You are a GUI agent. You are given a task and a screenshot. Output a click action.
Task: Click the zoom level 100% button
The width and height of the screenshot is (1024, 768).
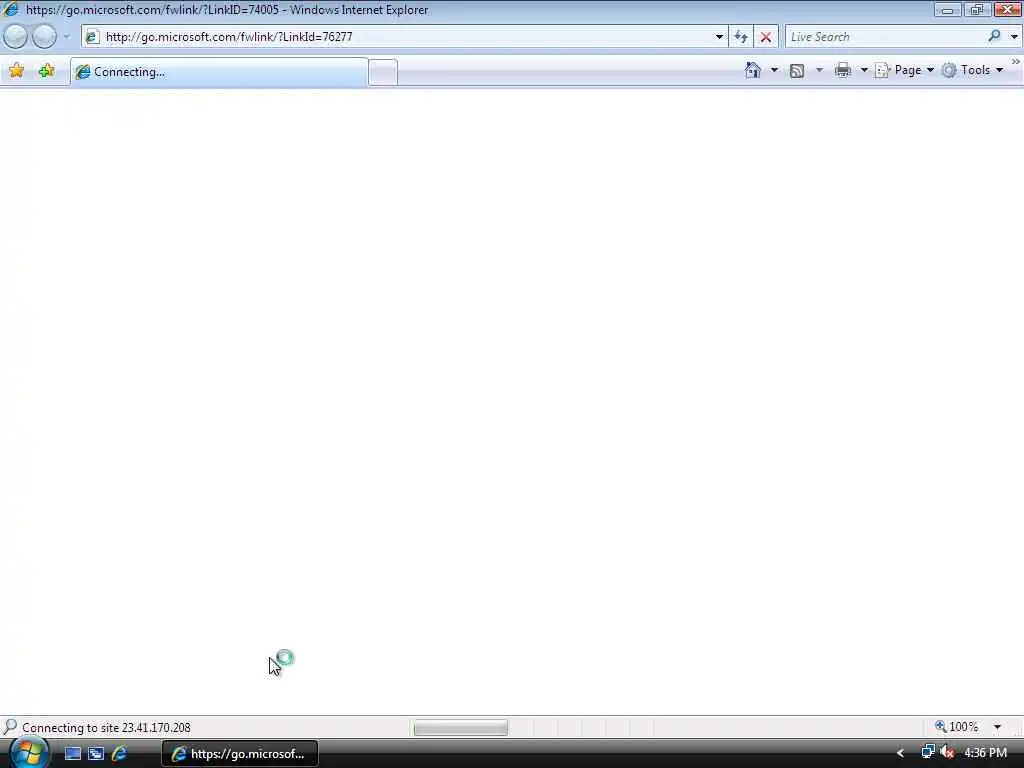957,727
